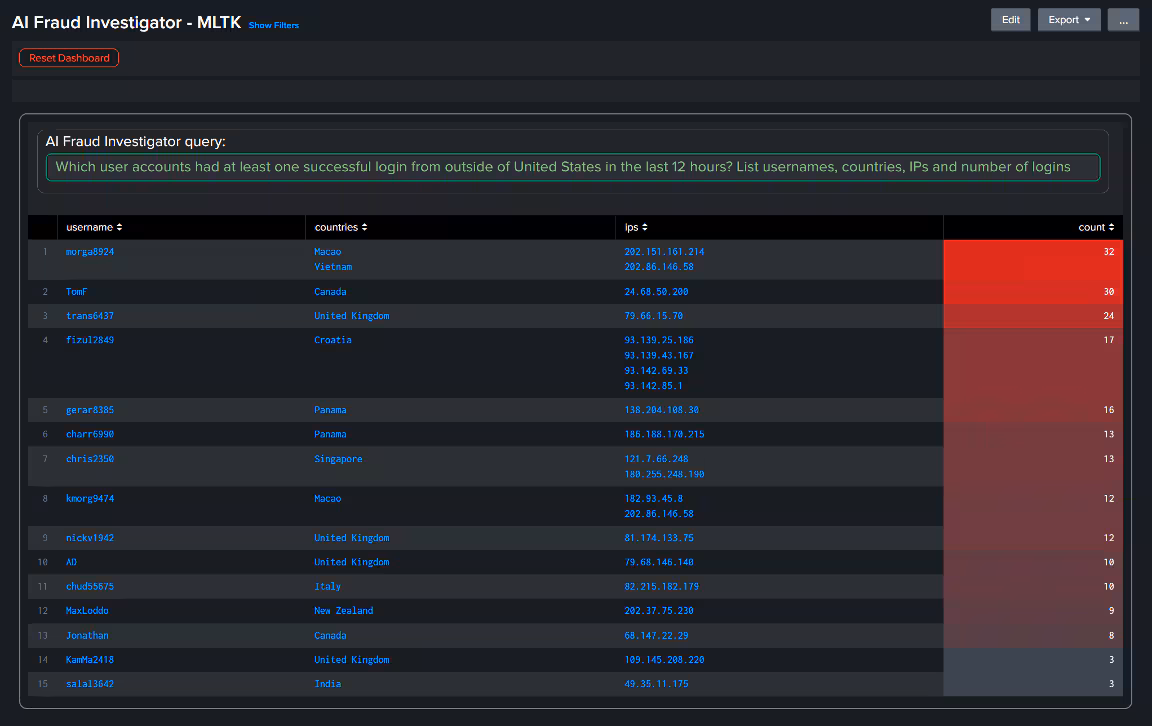
Task: Focus the AI Fraud Investigator query field
Action: pos(572,167)
